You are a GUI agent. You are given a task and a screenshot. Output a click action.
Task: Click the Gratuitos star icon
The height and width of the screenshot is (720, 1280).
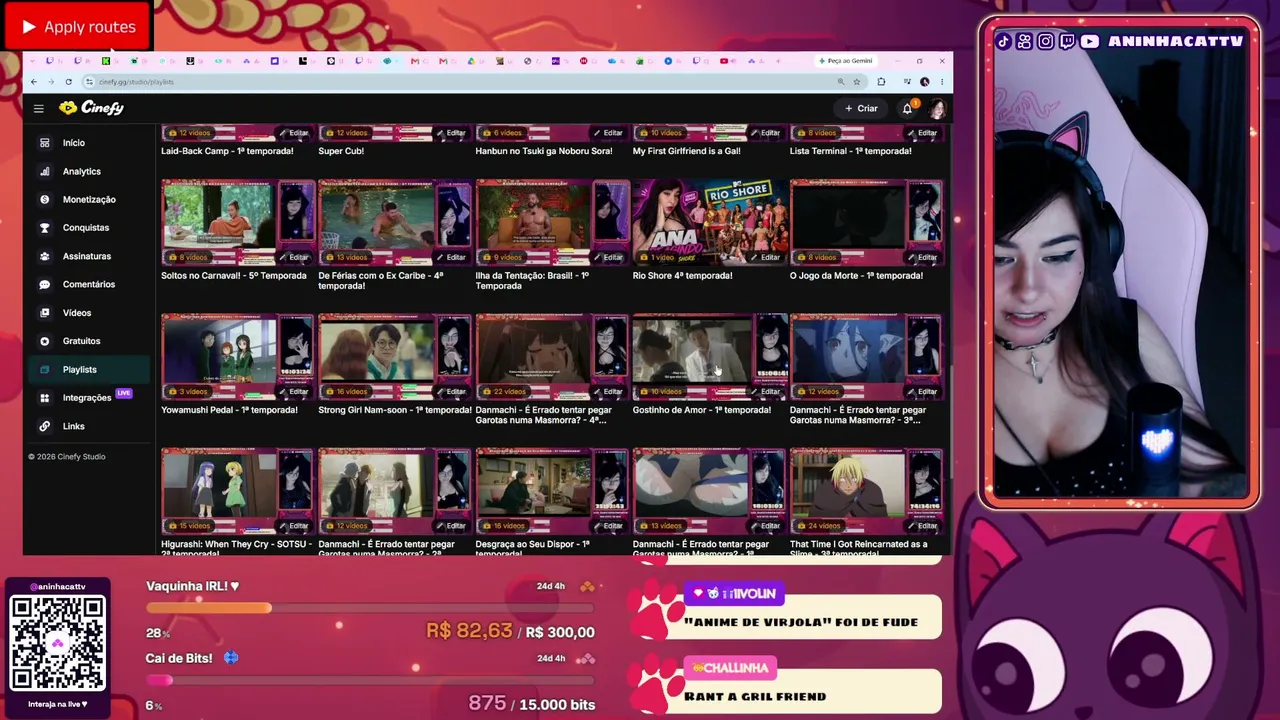44,341
